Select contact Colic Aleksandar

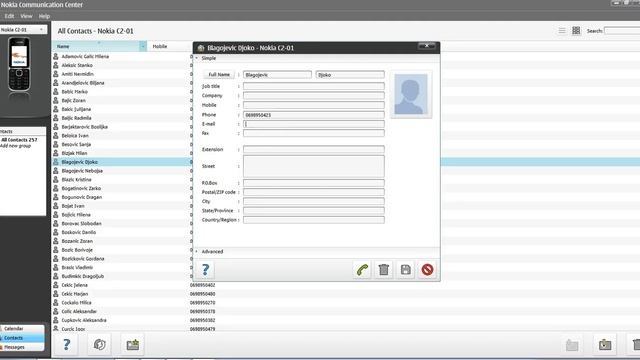pyautogui.click(x=79, y=311)
